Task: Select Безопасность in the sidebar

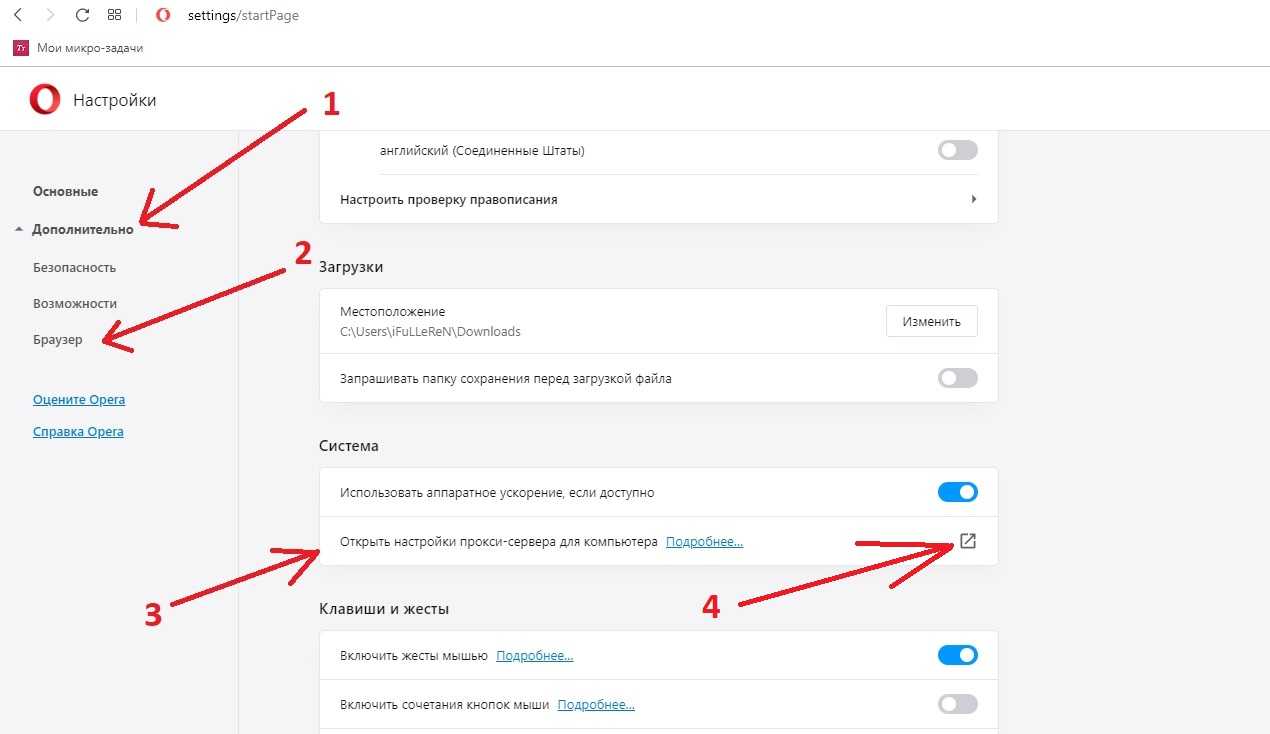Action: [x=74, y=267]
